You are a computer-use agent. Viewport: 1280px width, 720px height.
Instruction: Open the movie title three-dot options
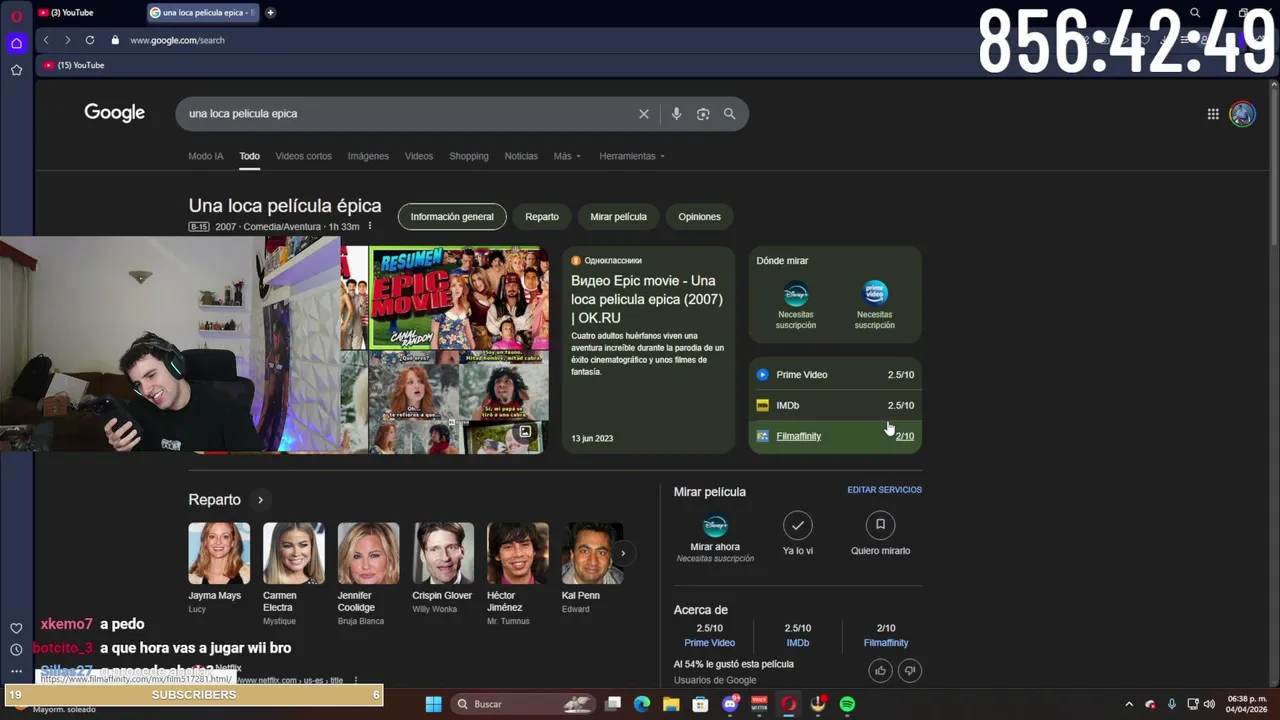pyautogui.click(x=370, y=227)
